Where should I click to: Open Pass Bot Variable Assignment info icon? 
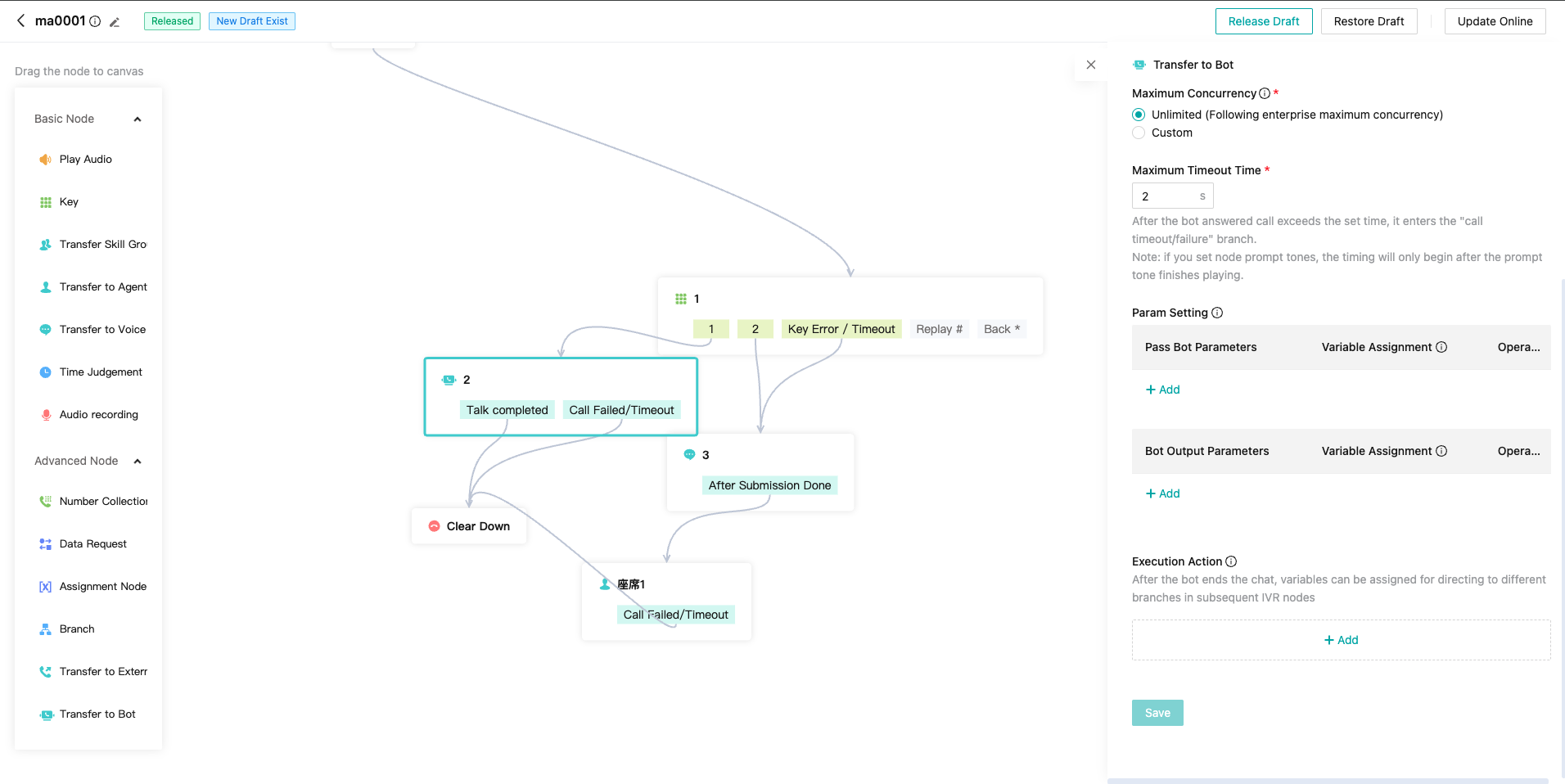click(x=1441, y=347)
